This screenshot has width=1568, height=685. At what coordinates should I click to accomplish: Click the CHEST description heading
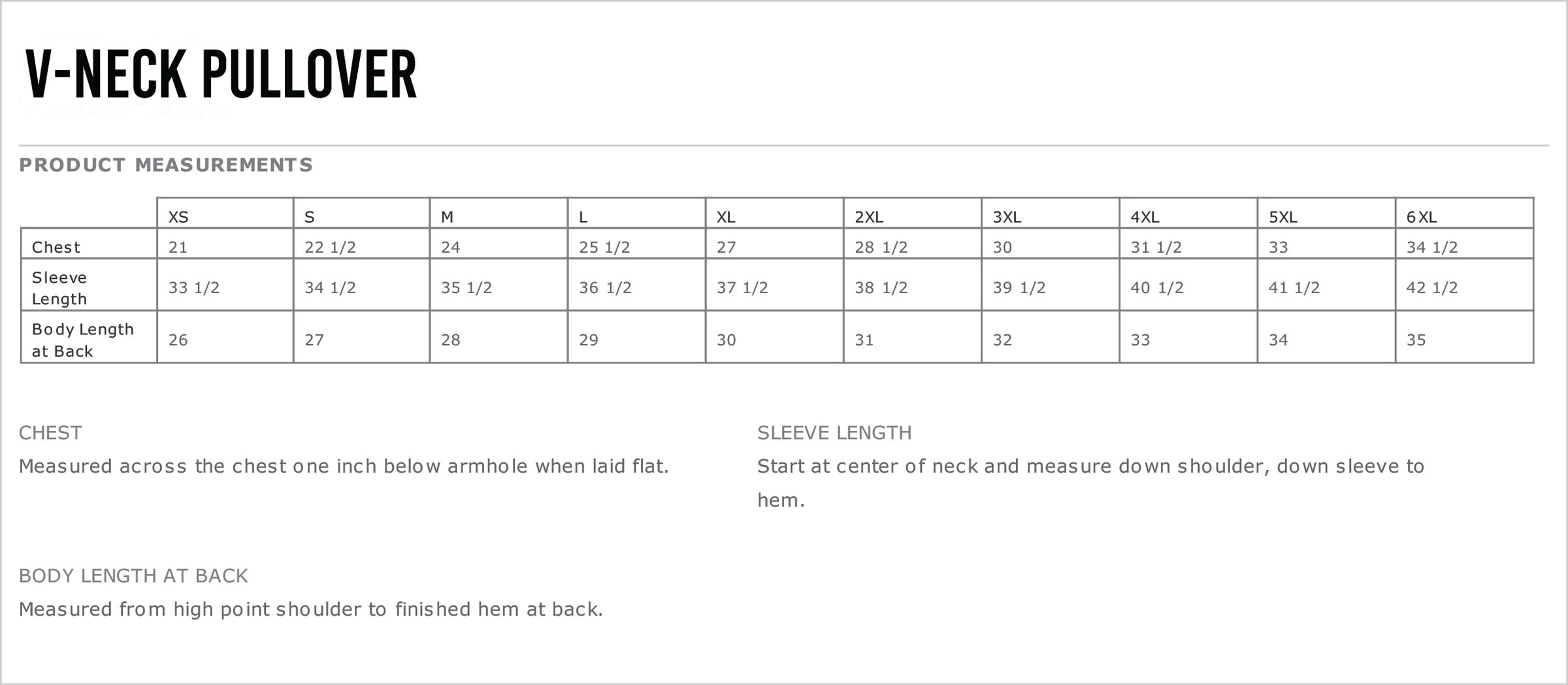click(50, 433)
